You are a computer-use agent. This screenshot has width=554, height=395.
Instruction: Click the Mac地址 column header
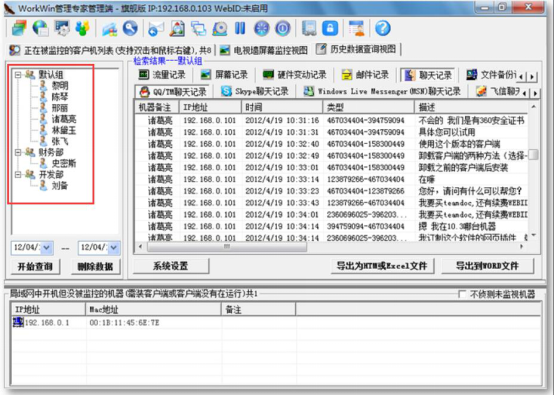pyautogui.click(x=153, y=310)
